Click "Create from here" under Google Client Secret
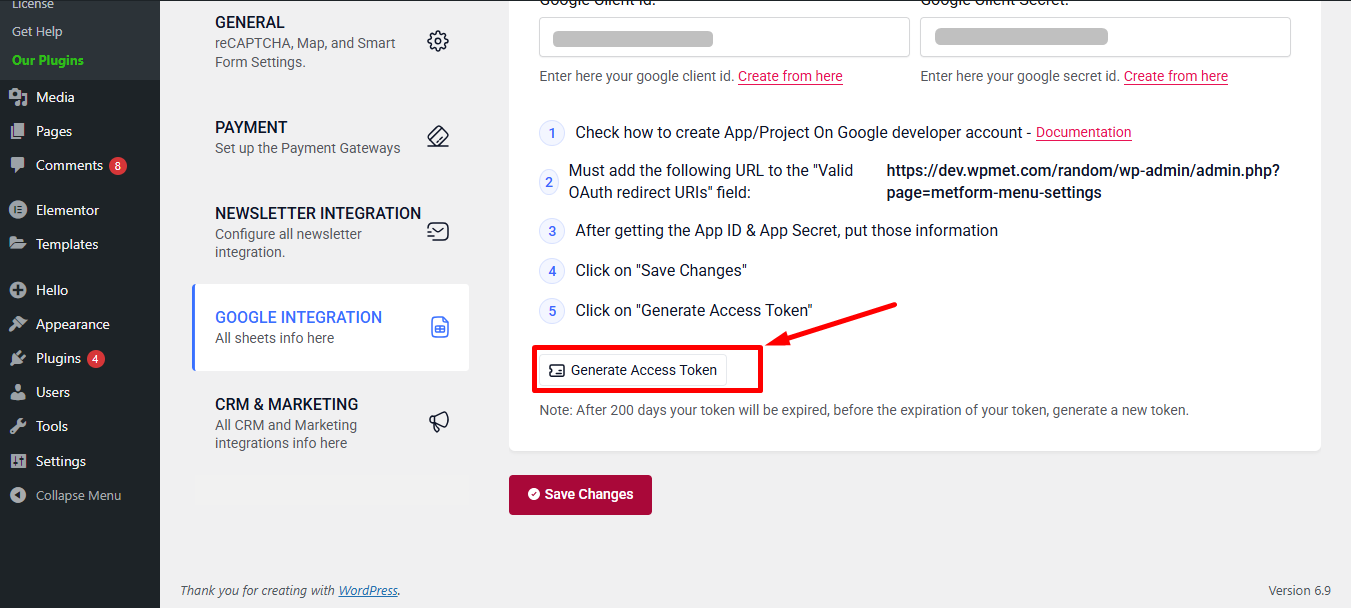The width and height of the screenshot is (1351, 608). click(x=1175, y=75)
